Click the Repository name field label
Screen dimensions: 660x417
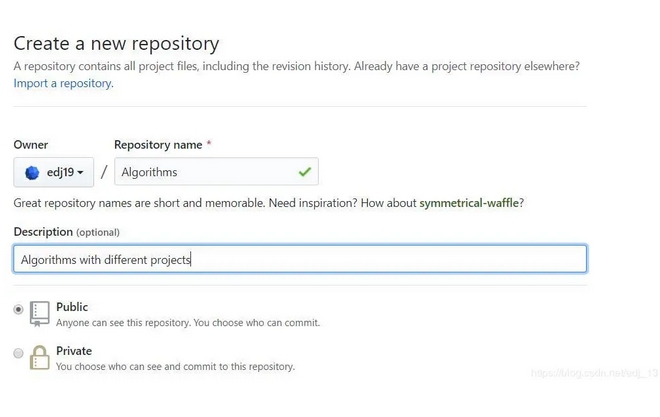point(158,145)
